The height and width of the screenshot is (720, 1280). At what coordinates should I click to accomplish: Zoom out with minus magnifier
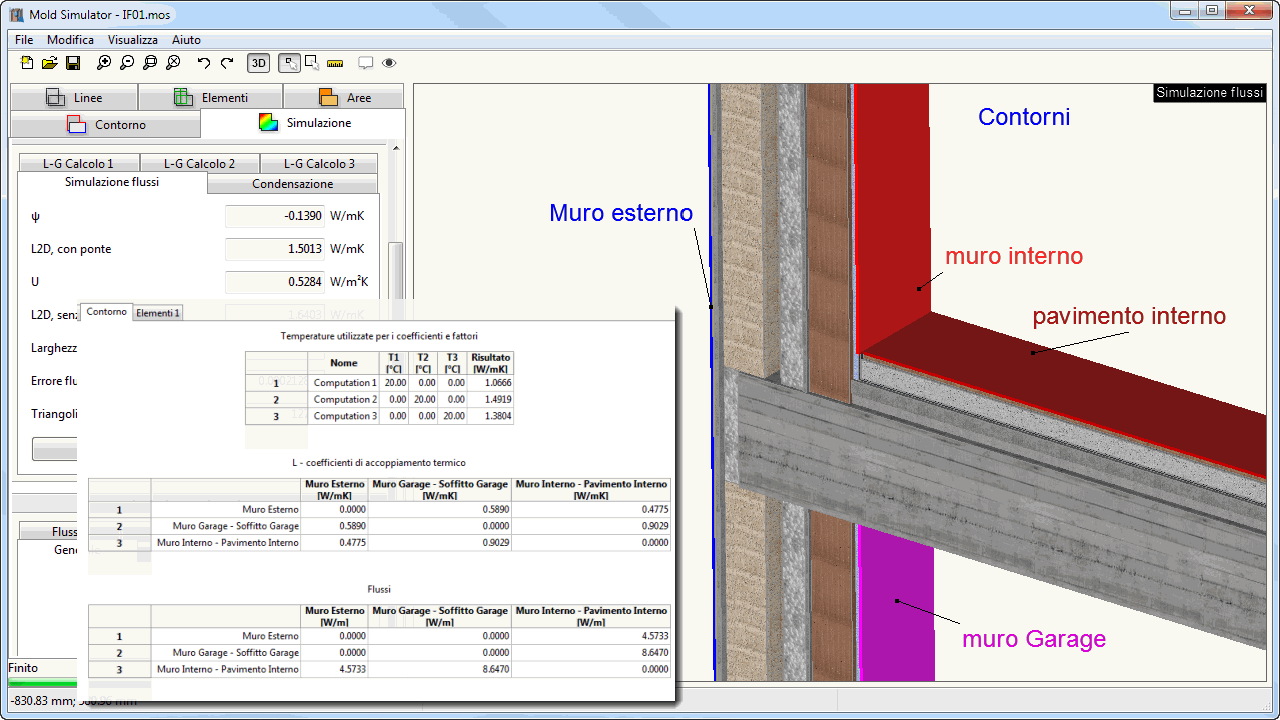[x=127, y=63]
